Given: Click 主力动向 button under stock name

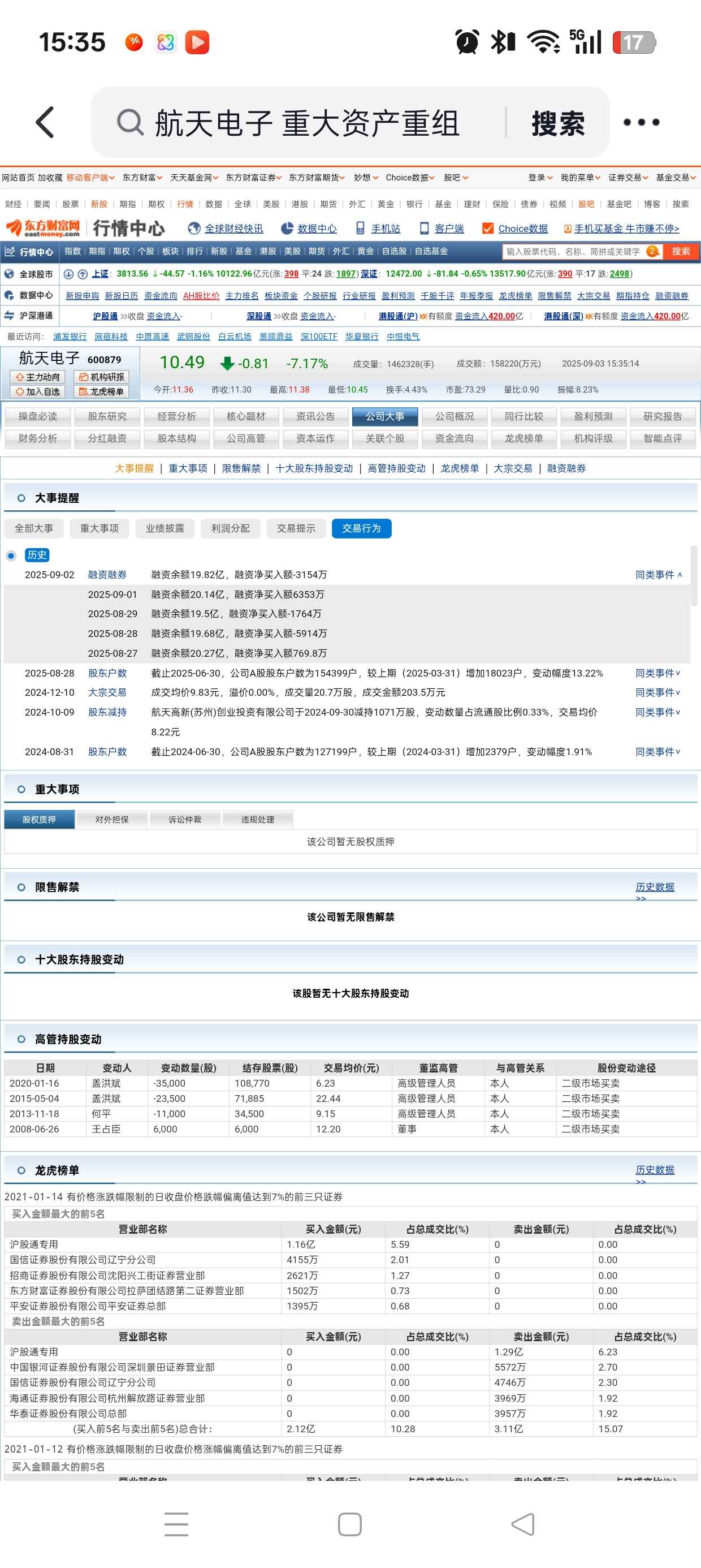Looking at the screenshot, I should tap(37, 377).
